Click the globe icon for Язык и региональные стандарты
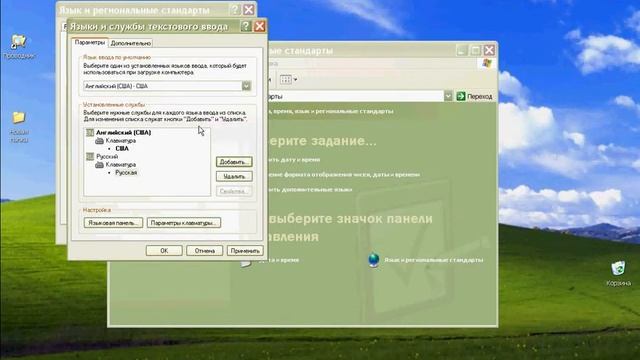This screenshot has width=640, height=360. [373, 260]
